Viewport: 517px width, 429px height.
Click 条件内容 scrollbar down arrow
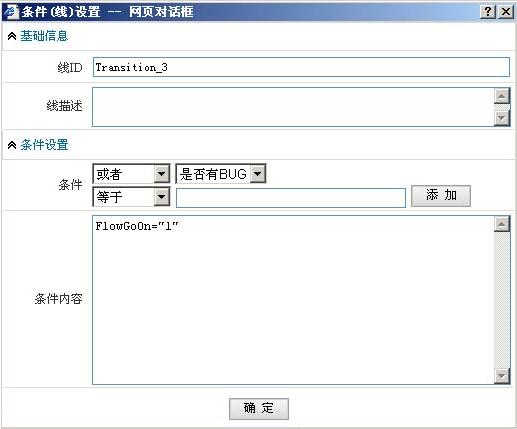pyautogui.click(x=502, y=376)
